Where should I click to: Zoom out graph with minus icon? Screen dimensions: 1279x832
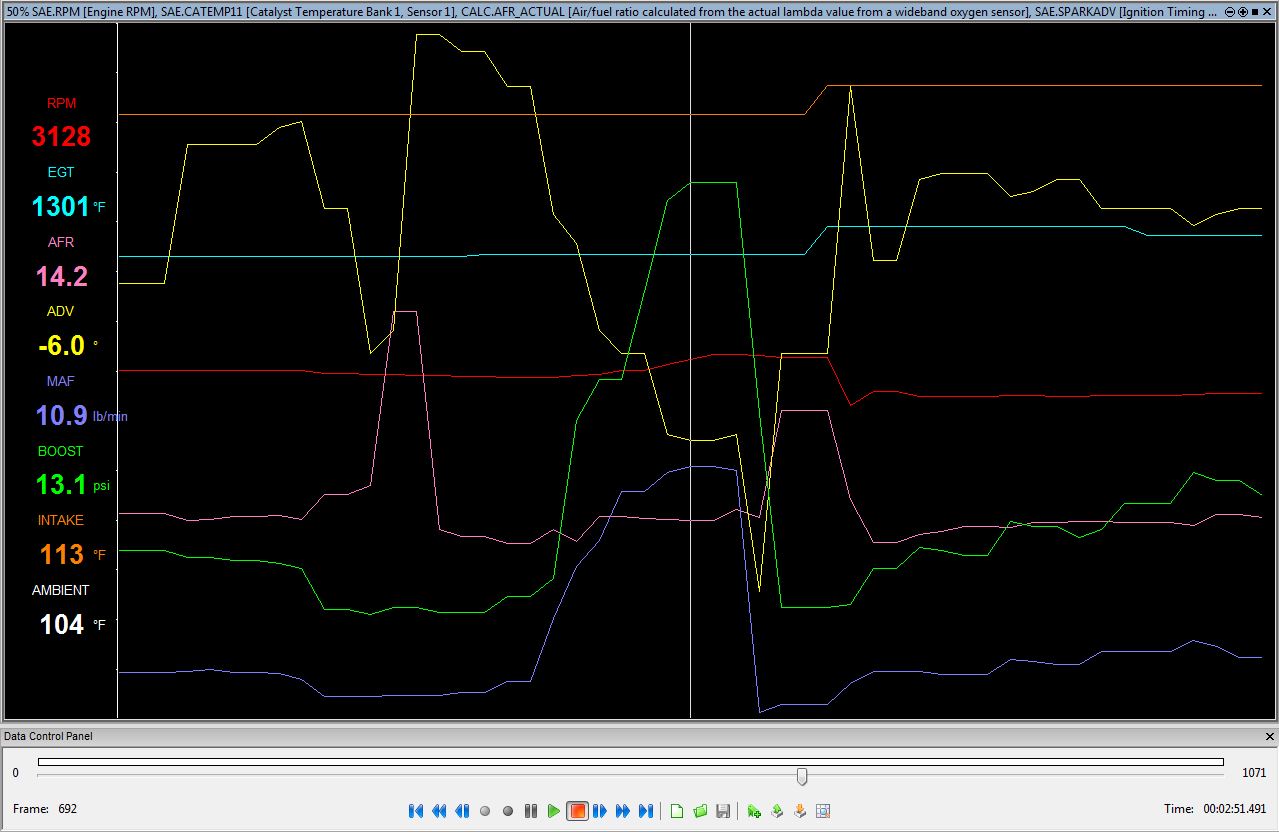[x=1230, y=12]
